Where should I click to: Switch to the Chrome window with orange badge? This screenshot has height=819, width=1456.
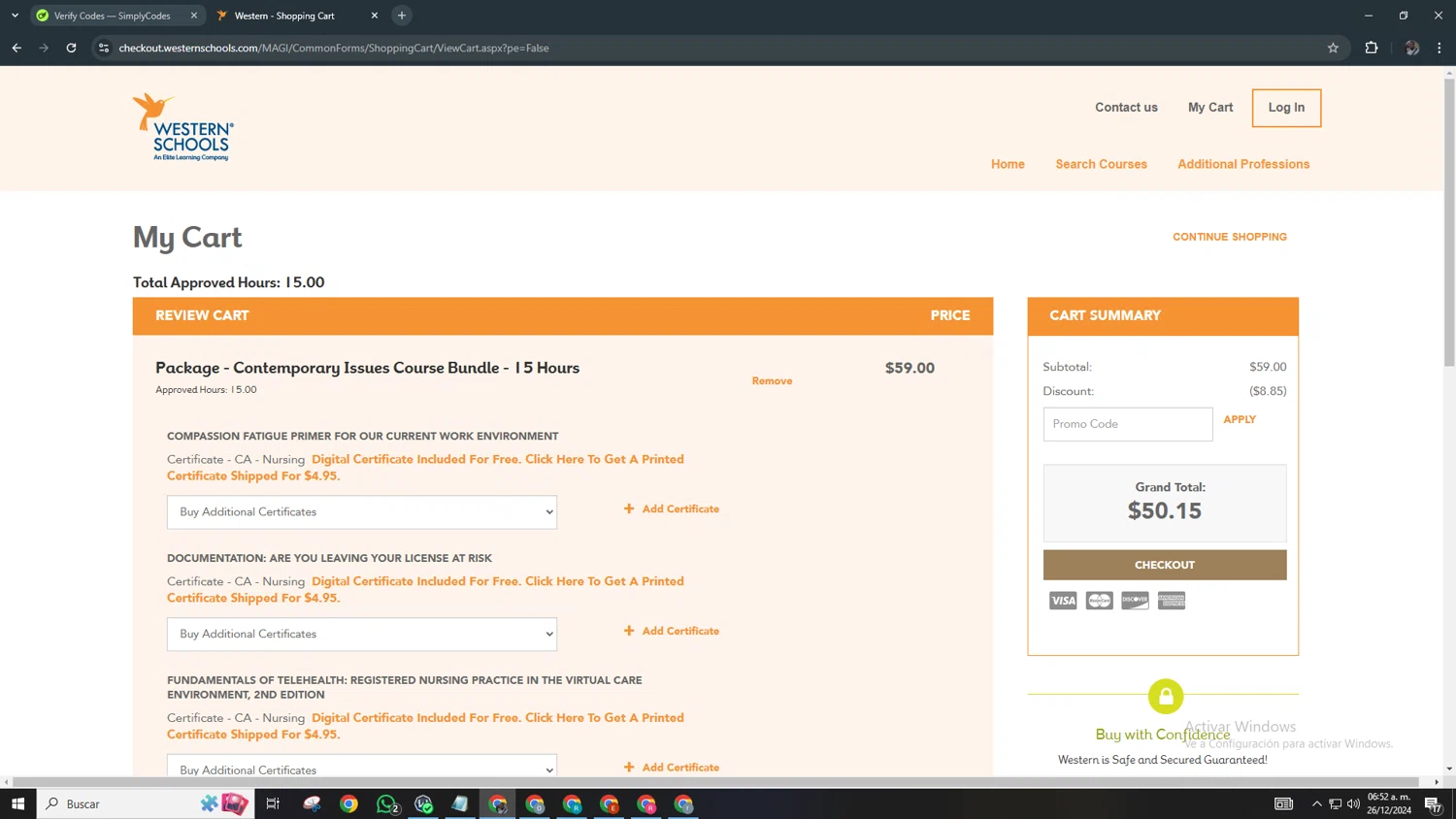[610, 803]
